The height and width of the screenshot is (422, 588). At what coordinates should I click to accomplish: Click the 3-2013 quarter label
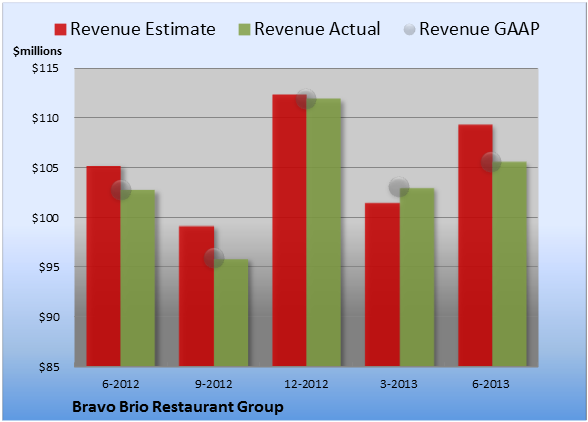pyautogui.click(x=399, y=384)
